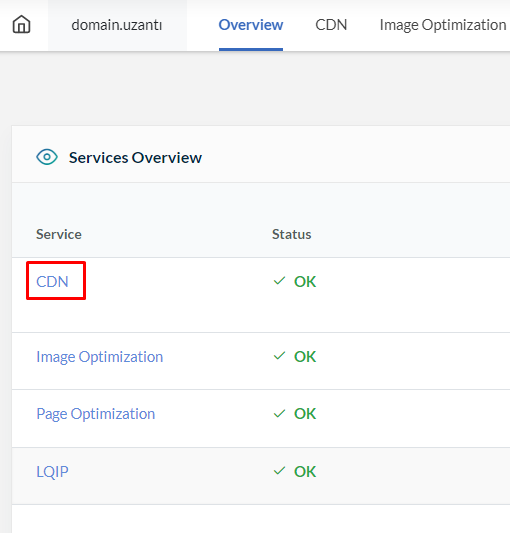Click the Service column header
The width and height of the screenshot is (510, 533).
tap(59, 234)
